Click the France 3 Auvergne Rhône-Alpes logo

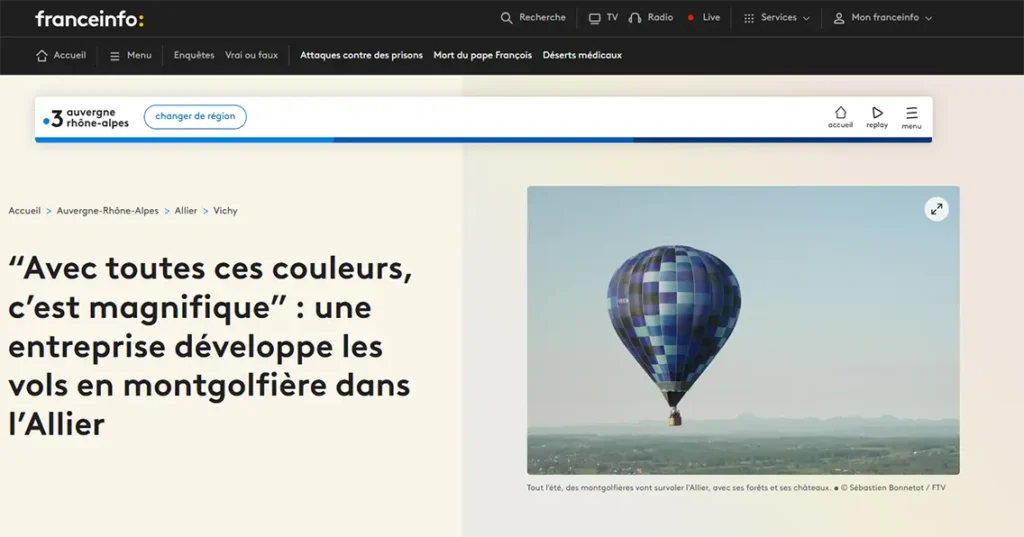tap(86, 118)
